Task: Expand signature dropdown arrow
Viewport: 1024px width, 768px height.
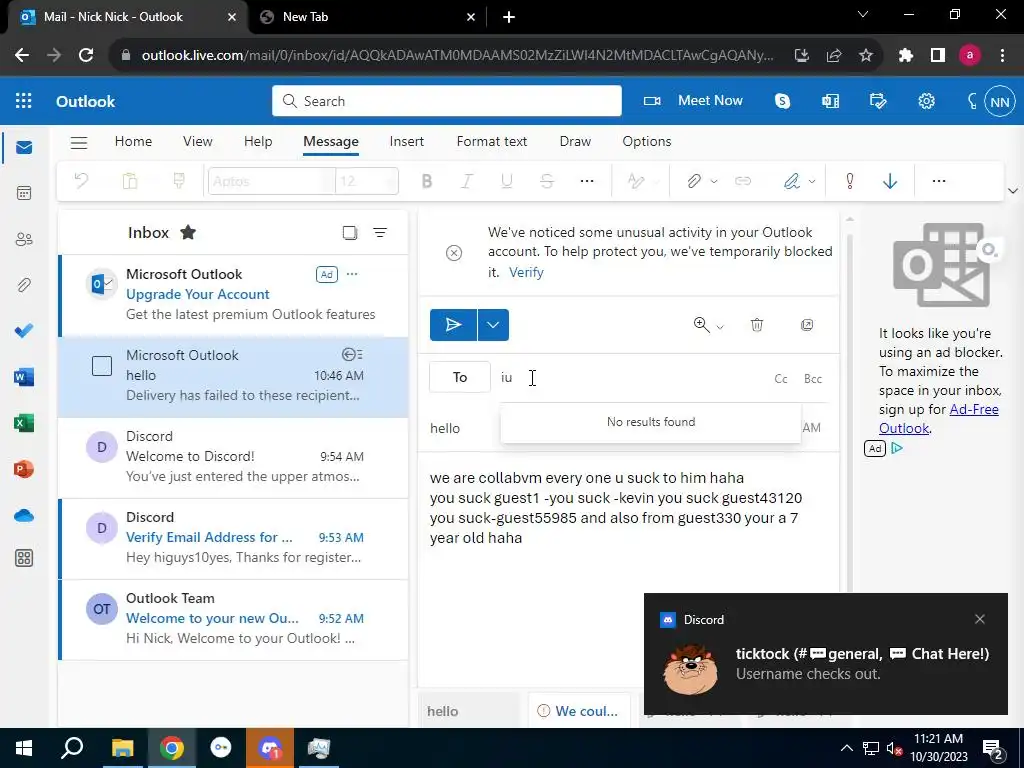Action: [812, 182]
